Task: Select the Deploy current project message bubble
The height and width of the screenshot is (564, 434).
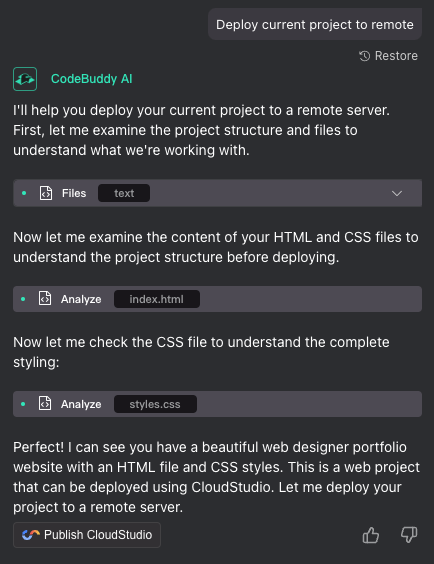Action: coord(315,24)
